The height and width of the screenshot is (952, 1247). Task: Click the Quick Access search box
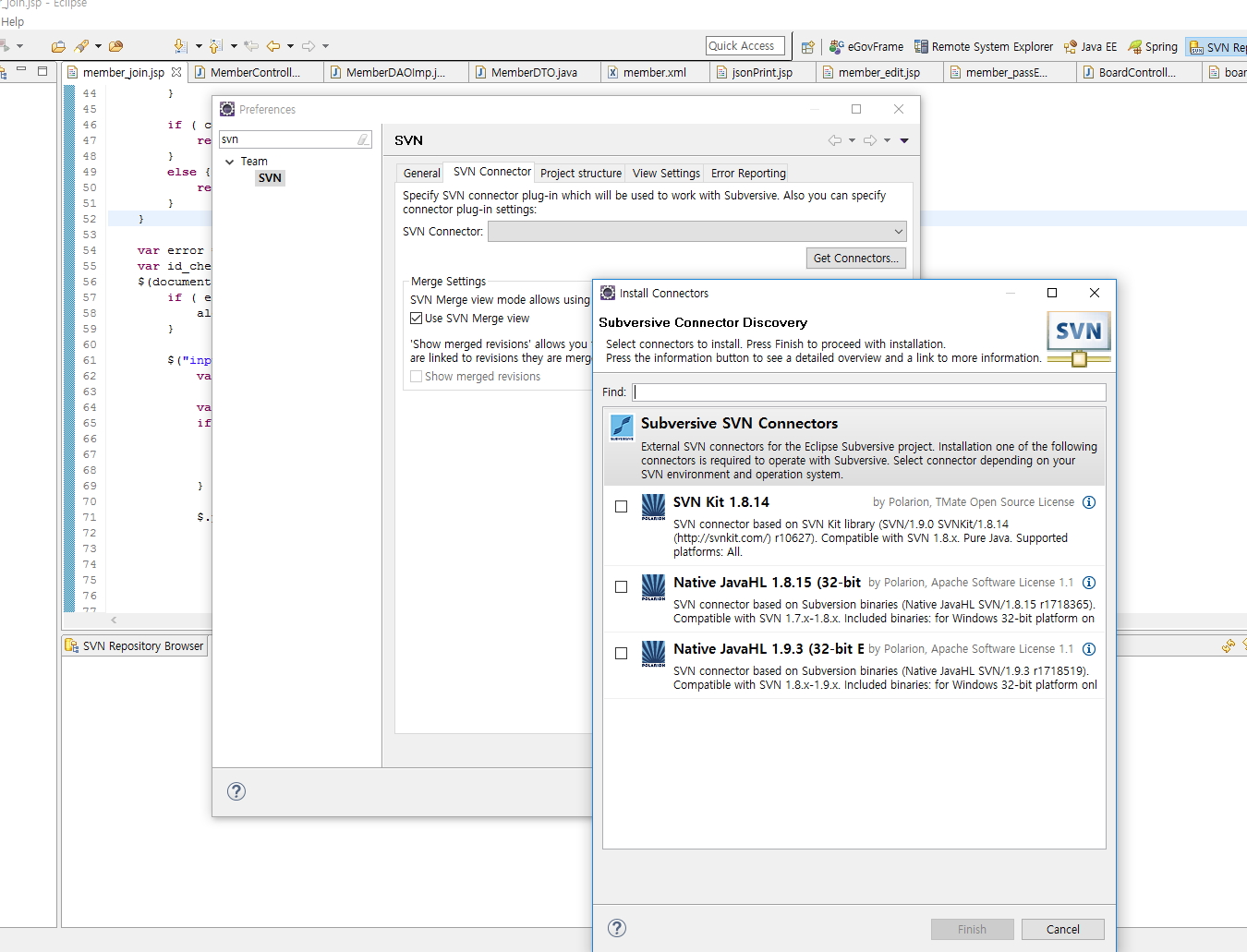pyautogui.click(x=745, y=46)
